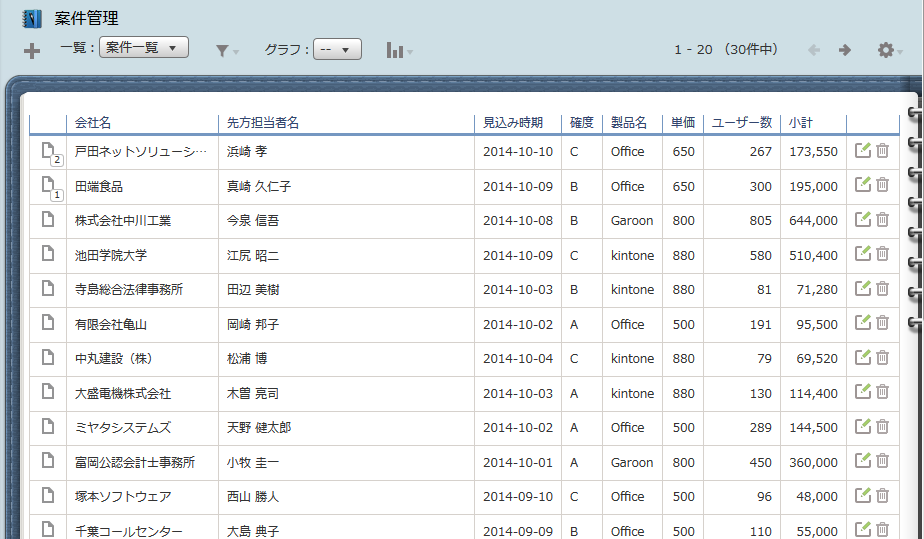Delete the 株式会社中川工業 record

[x=882, y=220]
